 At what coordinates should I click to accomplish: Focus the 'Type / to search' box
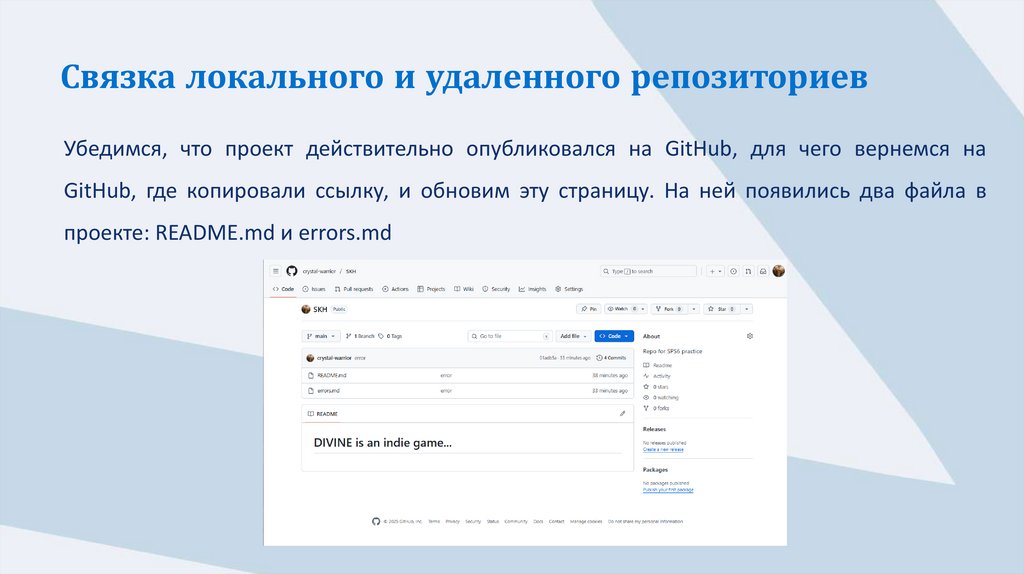[x=648, y=271]
